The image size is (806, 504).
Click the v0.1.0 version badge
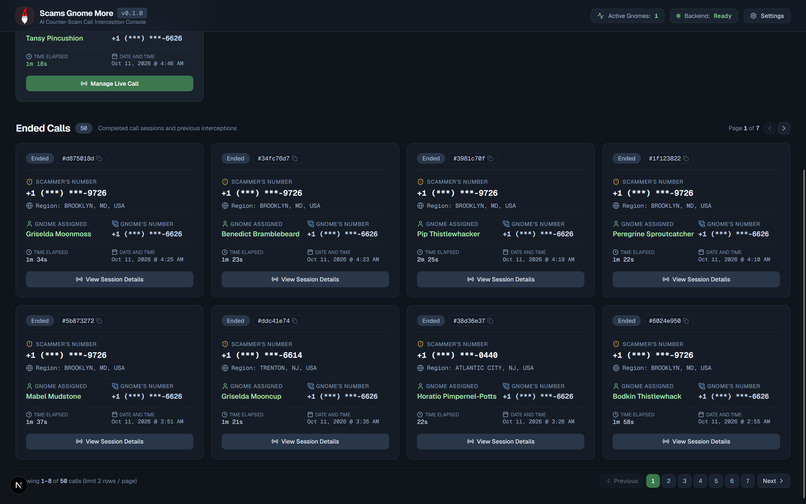(x=132, y=13)
